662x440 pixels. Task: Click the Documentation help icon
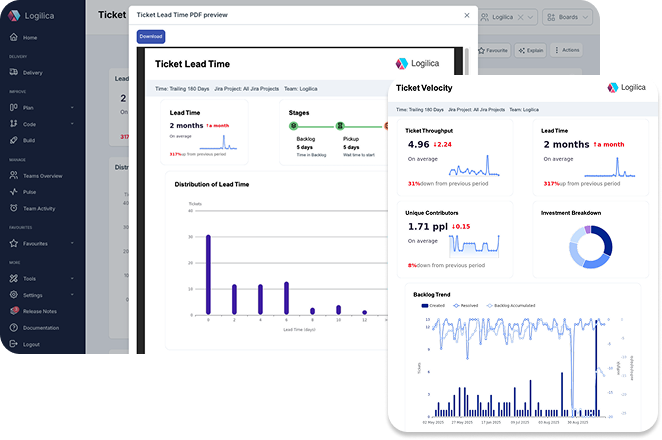tap(14, 327)
